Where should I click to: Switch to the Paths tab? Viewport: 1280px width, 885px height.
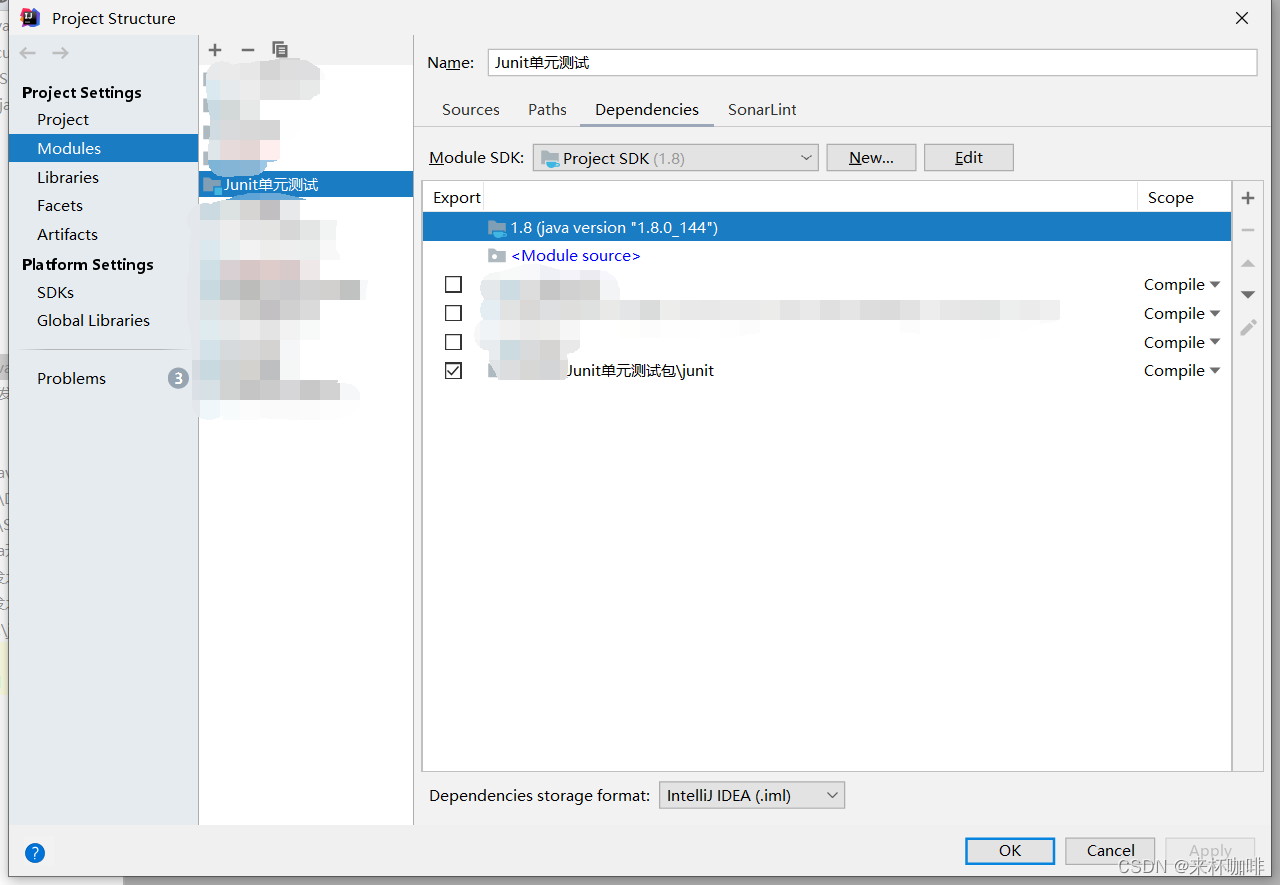pos(547,110)
